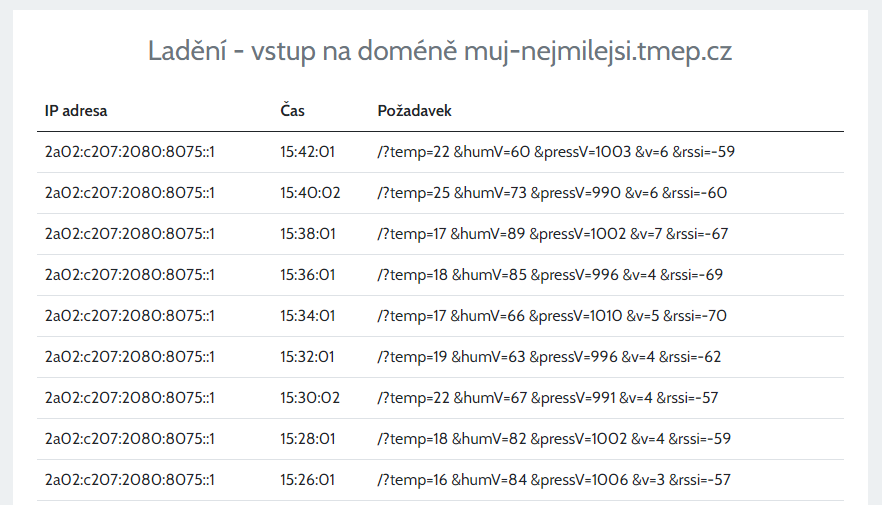Click the timestamp 15:40:02

pyautogui.click(x=310, y=193)
